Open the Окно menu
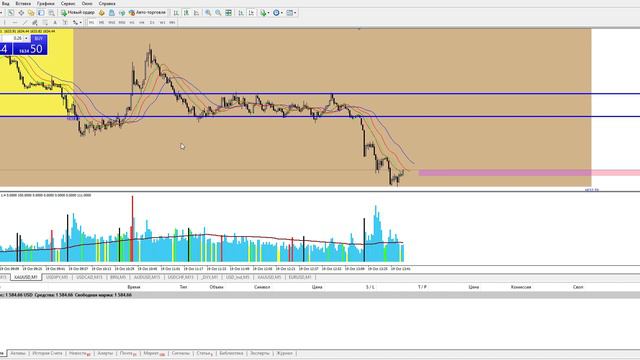640x360 pixels. click(x=87, y=3)
